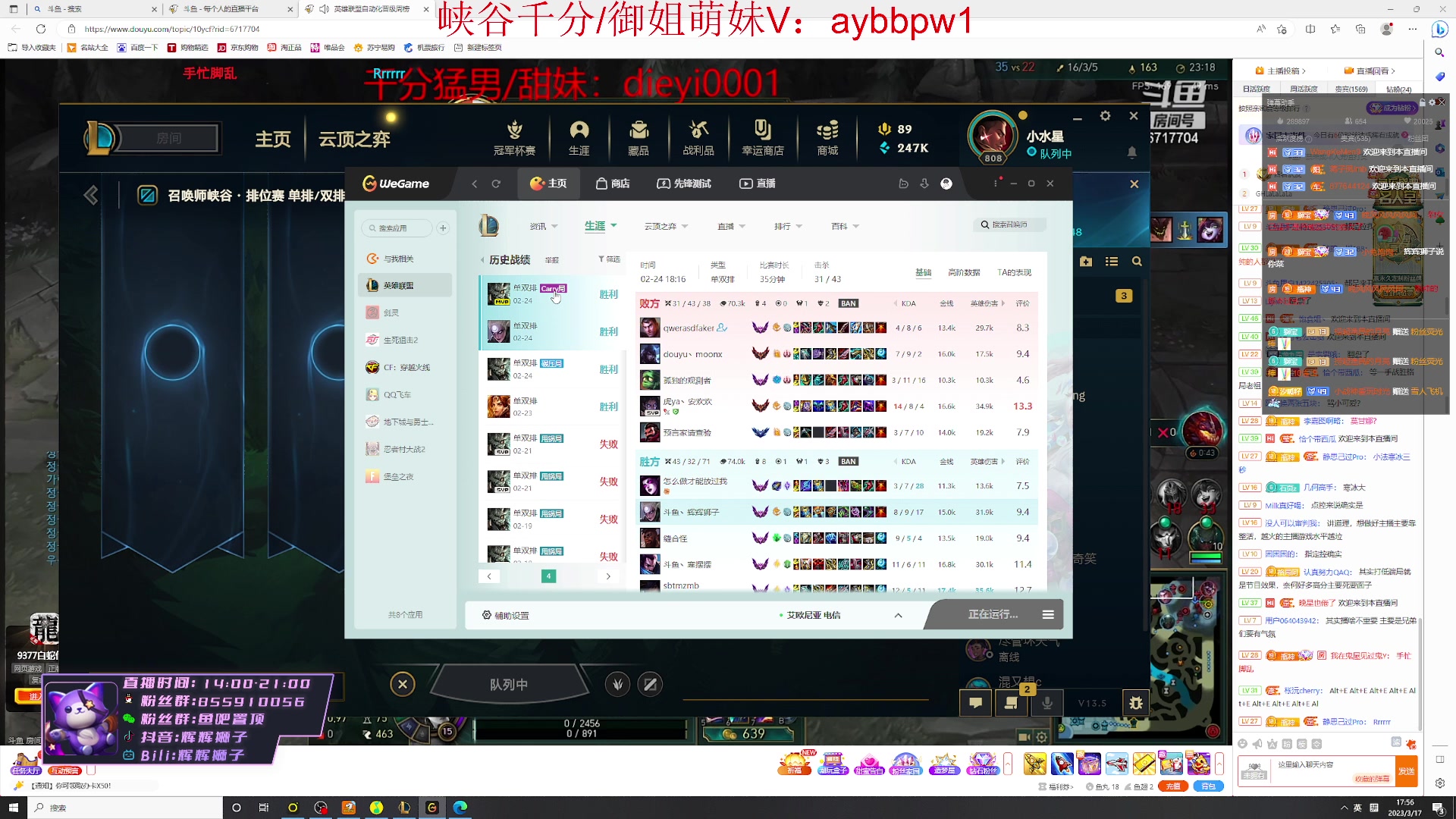1456x819 pixels.
Task: Open WeGame user avatar
Action: (x=946, y=184)
